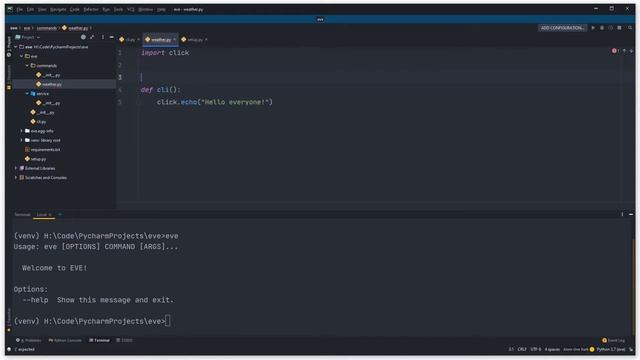This screenshot has width=640, height=360.
Task: Click the commands breadcrumb in the navigation bar
Action: pos(47,28)
